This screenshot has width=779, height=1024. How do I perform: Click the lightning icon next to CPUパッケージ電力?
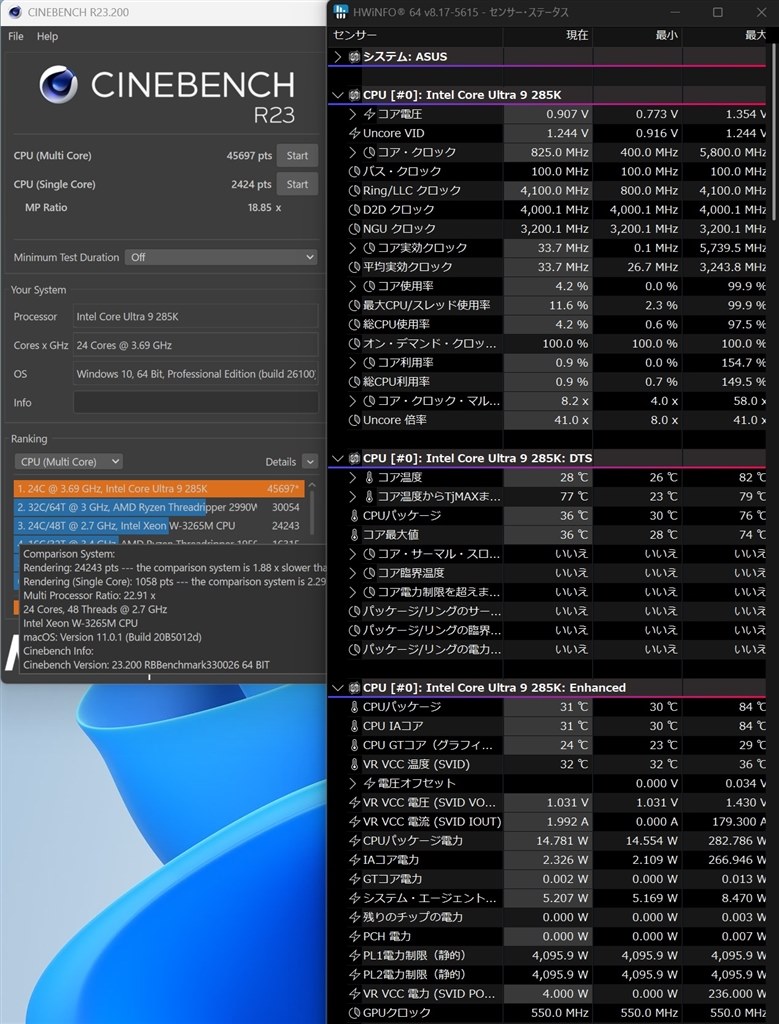[355, 840]
